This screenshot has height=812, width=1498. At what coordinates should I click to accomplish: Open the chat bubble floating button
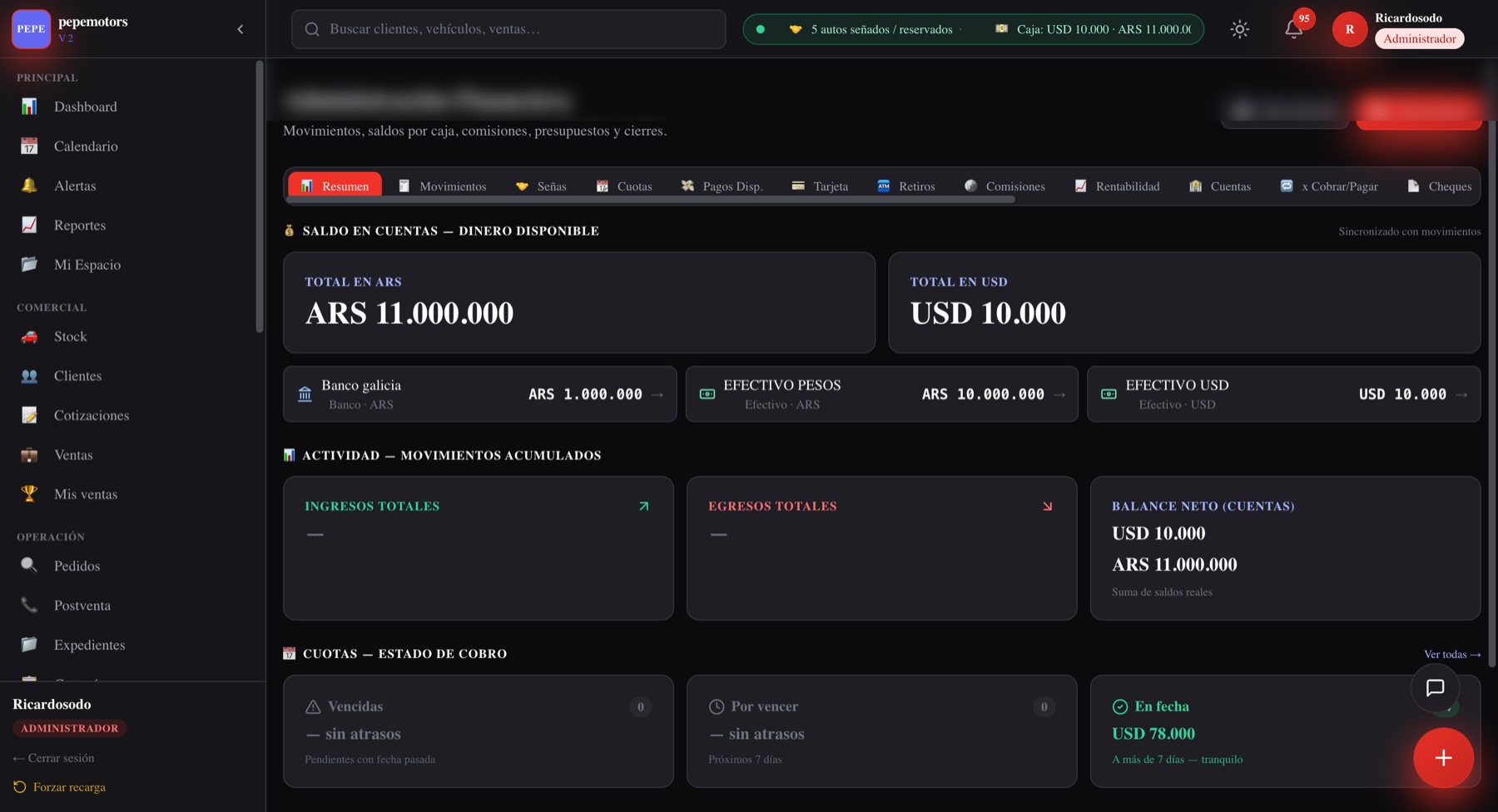point(1435,688)
